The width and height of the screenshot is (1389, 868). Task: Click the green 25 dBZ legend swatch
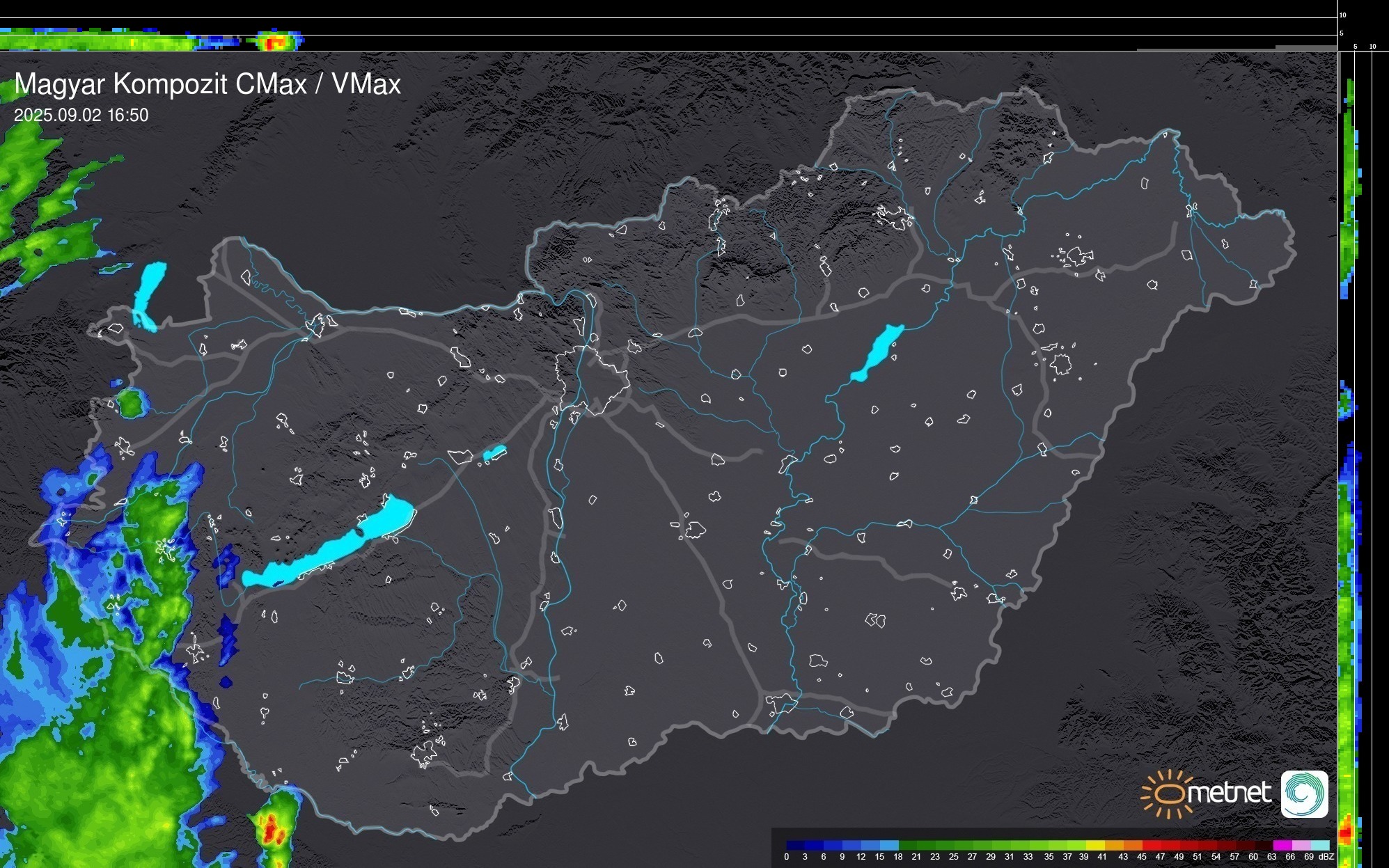point(964,845)
